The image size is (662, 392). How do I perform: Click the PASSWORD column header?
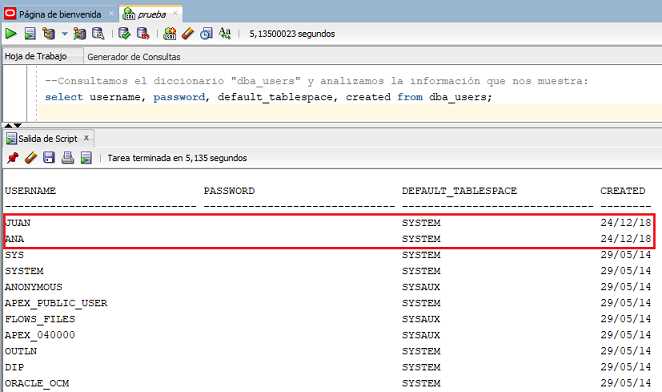point(229,191)
